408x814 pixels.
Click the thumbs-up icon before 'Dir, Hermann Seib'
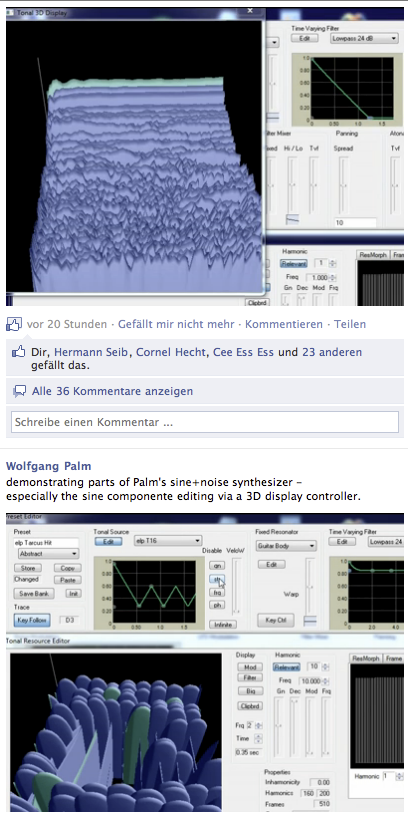[x=19, y=352]
